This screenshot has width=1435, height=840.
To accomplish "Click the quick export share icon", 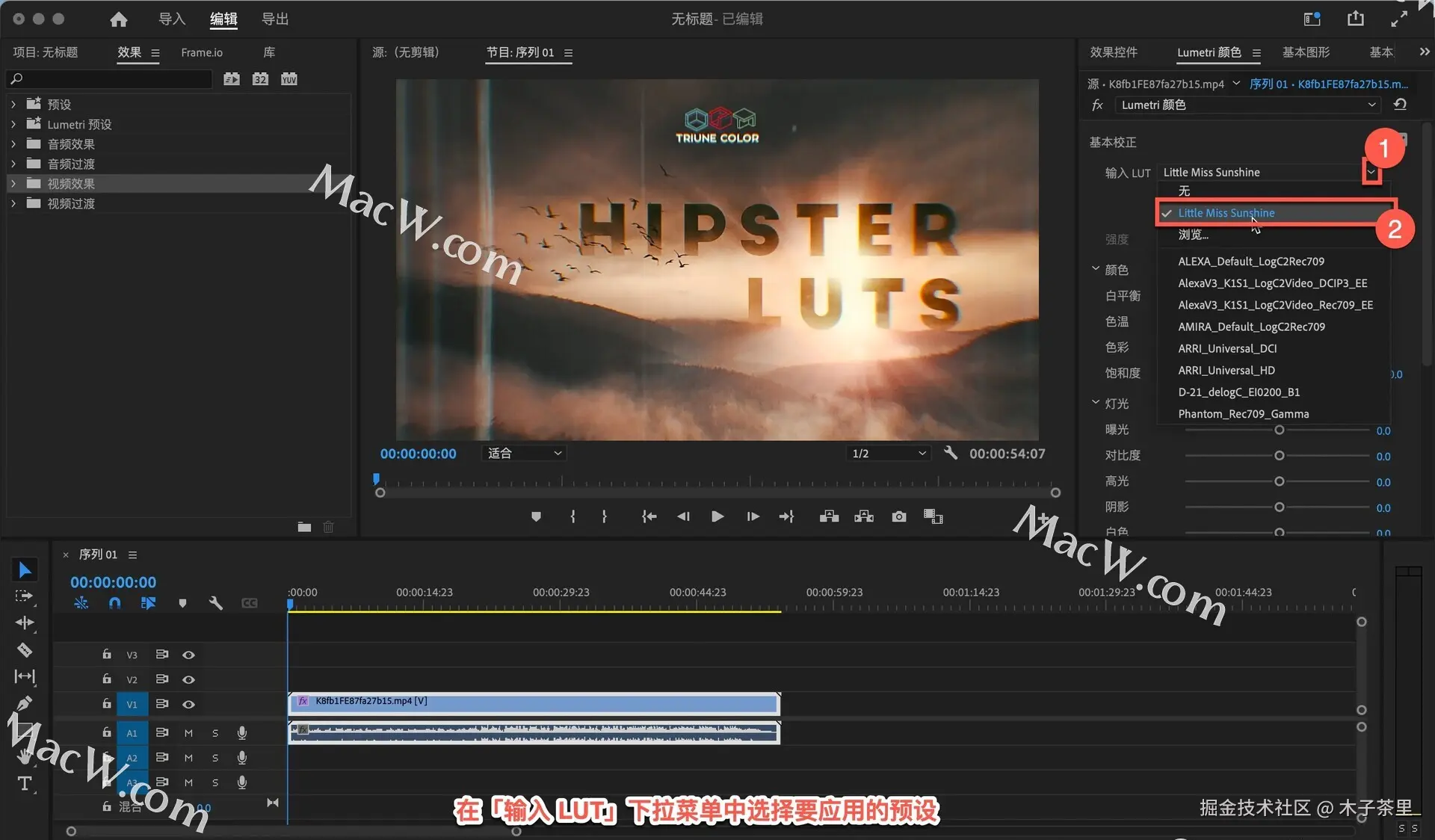I will (1355, 19).
